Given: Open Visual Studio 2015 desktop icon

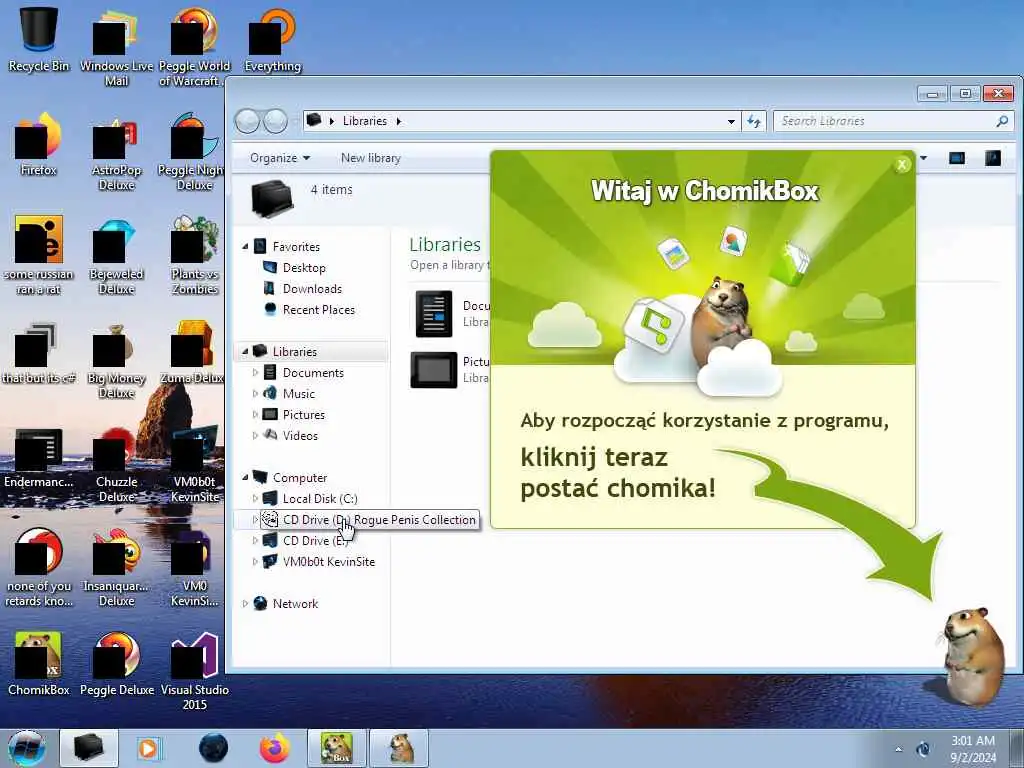Looking at the screenshot, I should point(195,671).
